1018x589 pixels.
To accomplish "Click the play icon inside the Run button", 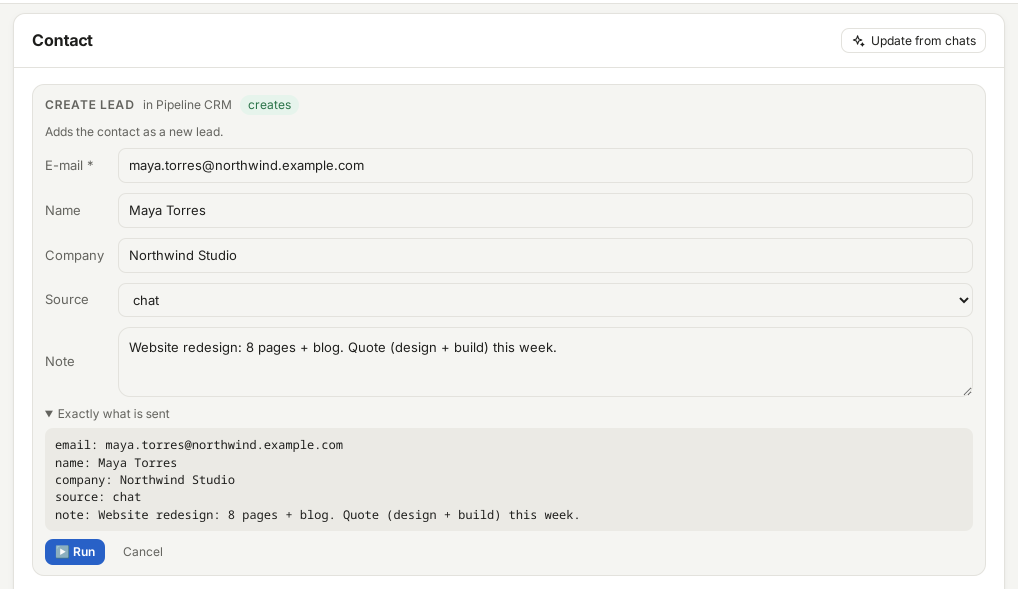I will (62, 552).
